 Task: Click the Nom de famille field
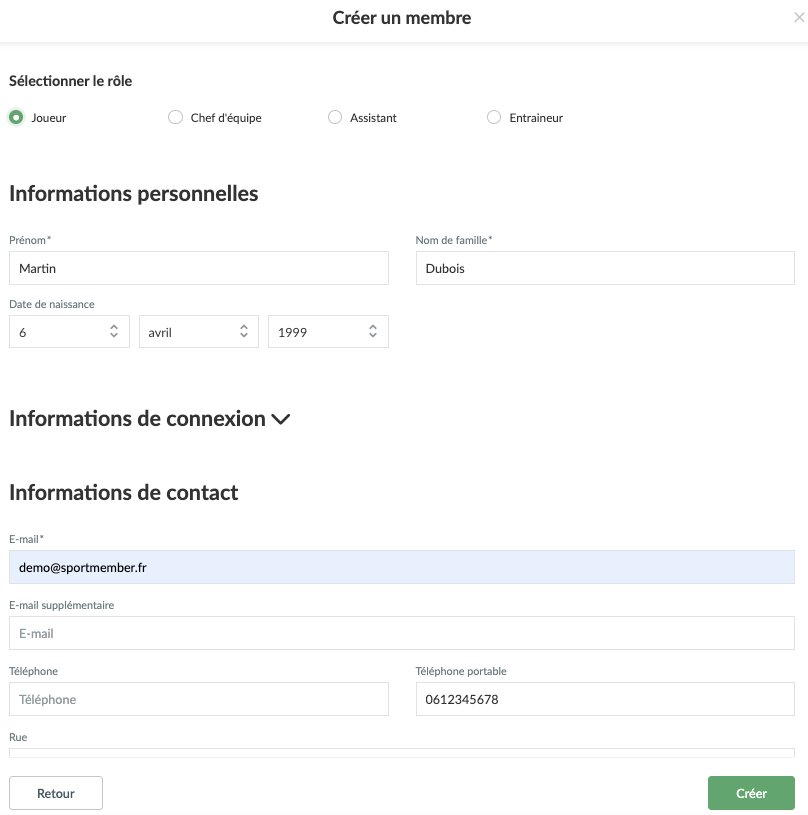pyautogui.click(x=604, y=268)
